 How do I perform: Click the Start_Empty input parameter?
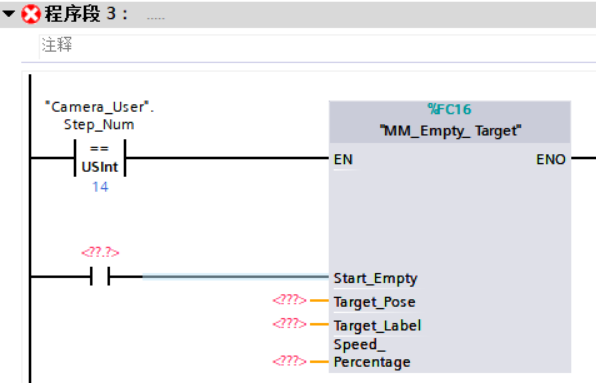click(375, 278)
